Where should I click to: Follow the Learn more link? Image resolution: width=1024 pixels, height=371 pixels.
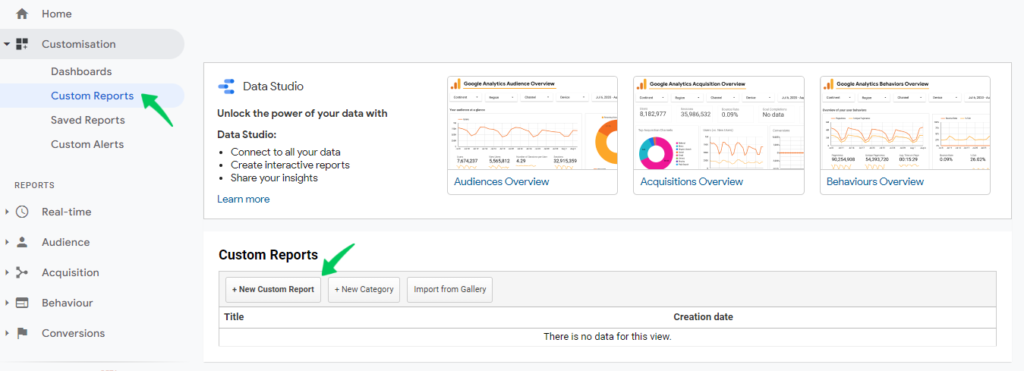pos(243,199)
